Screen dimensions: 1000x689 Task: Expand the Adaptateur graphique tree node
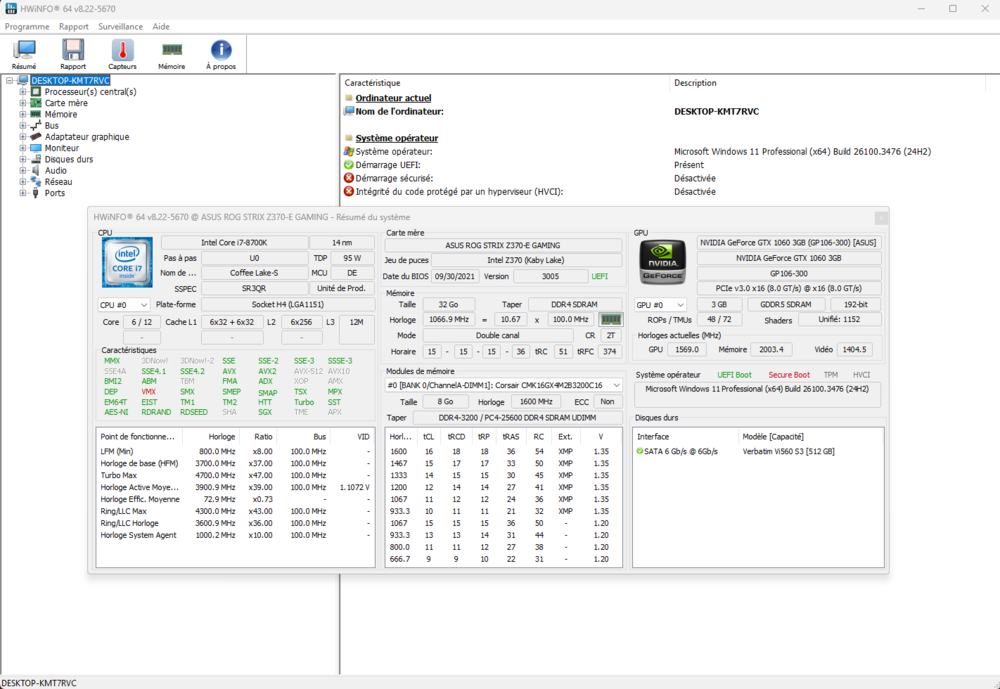tap(22, 137)
